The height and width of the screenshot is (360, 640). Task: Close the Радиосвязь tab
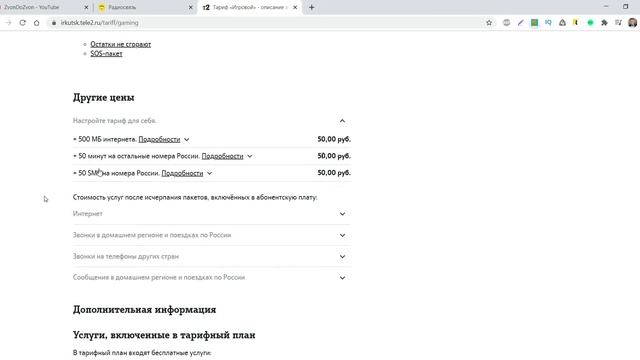191,7
